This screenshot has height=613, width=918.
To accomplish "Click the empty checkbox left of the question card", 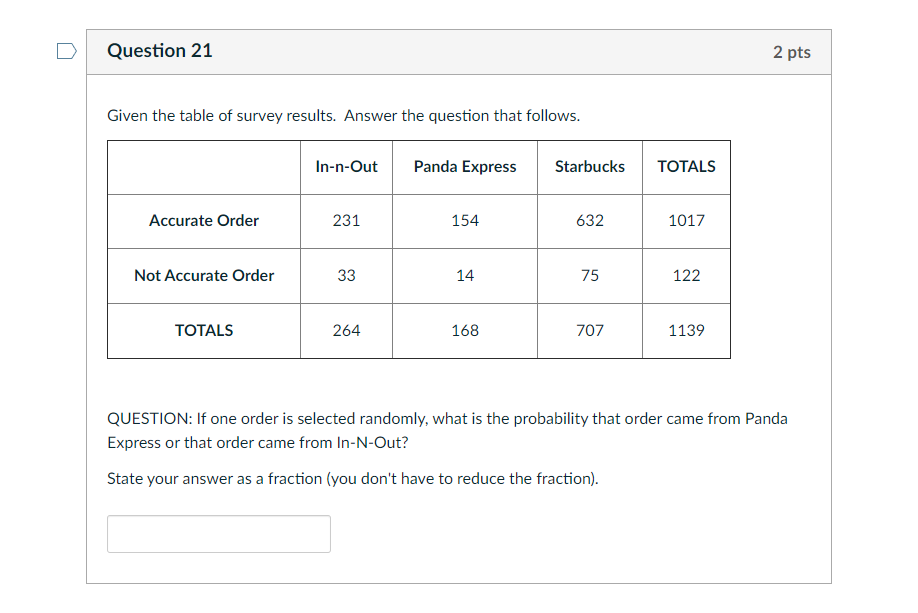I will (65, 51).
